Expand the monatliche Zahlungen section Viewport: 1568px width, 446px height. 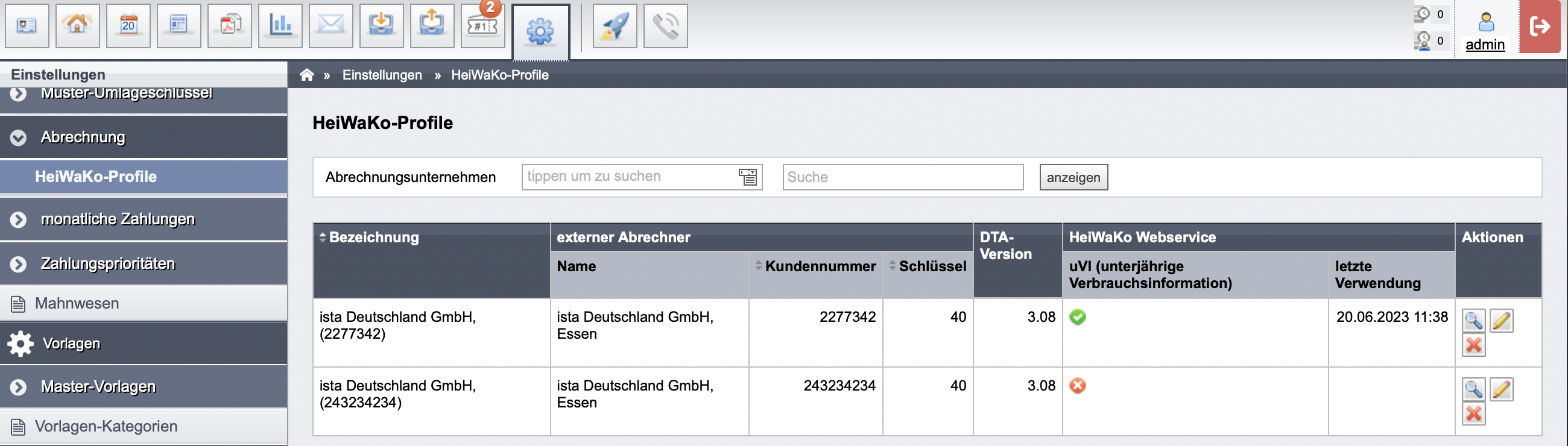(x=19, y=219)
